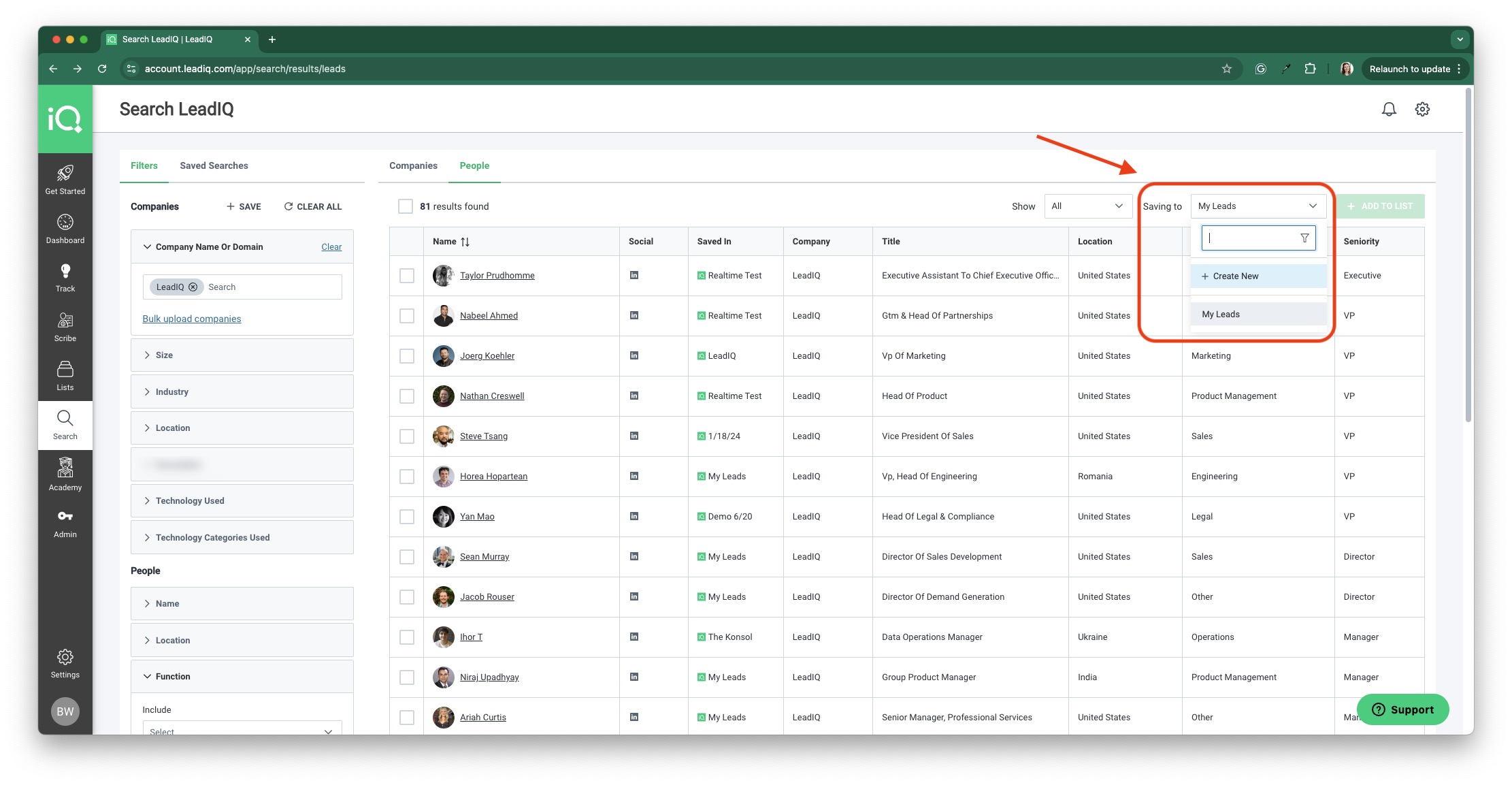Select all 81 results checkbox
This screenshot has width=1512, height=785.
[406, 206]
